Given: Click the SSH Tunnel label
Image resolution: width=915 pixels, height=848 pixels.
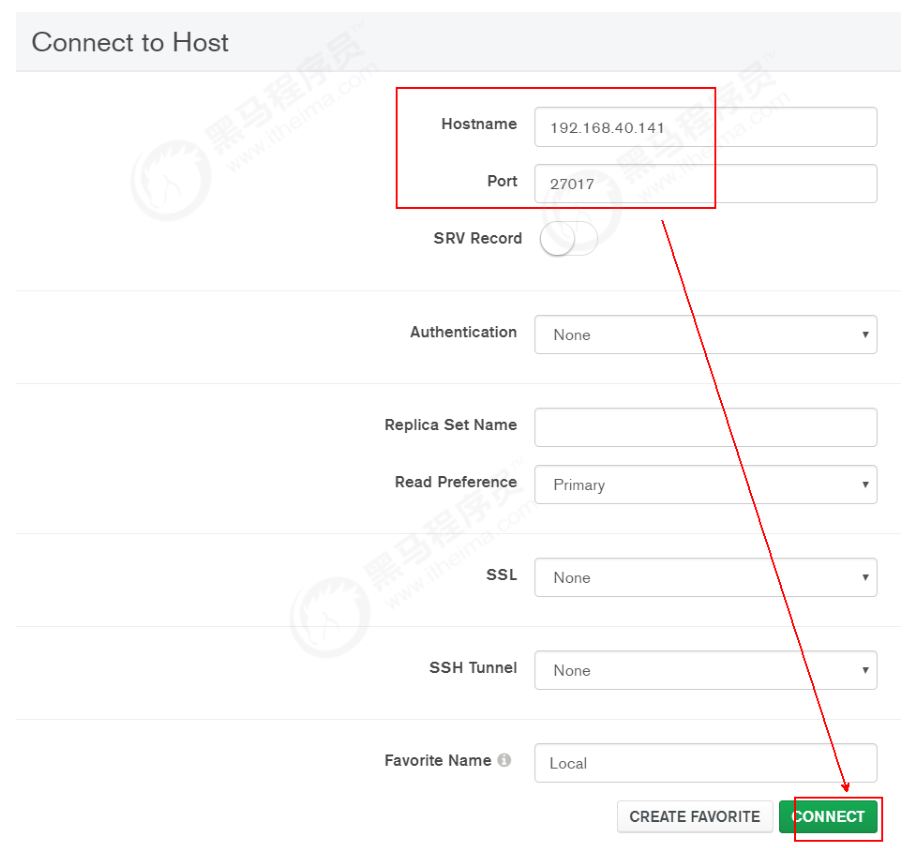Looking at the screenshot, I should (473, 668).
